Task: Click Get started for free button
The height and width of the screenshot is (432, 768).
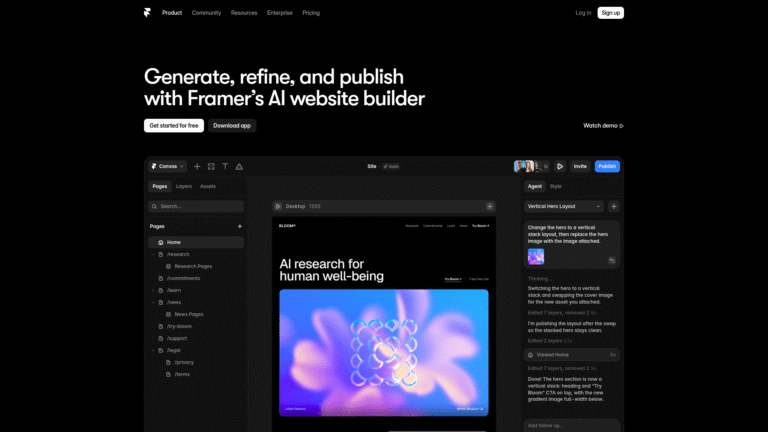Action: point(174,126)
